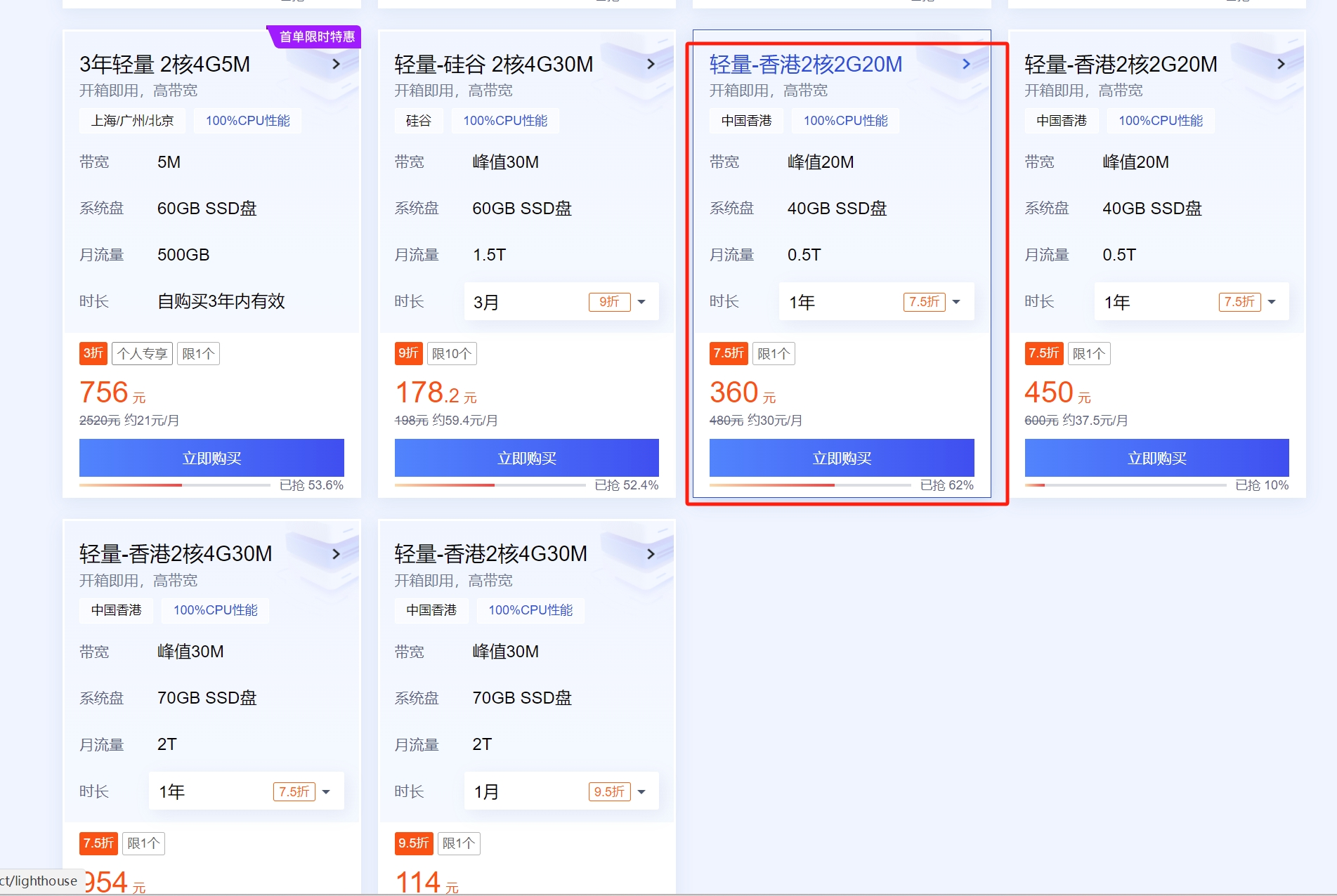1337x896 pixels.
Task: Open 1年 dropdown on the 7.5折 香港2核4G30M card
Action: (246, 792)
